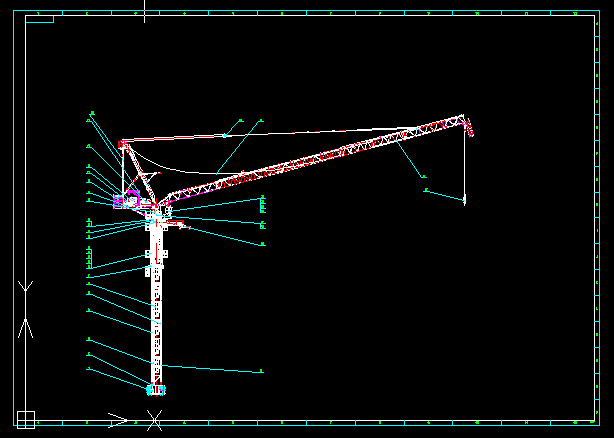Select the crane hook at rope end
This screenshot has width=614, height=438.
coord(465,200)
